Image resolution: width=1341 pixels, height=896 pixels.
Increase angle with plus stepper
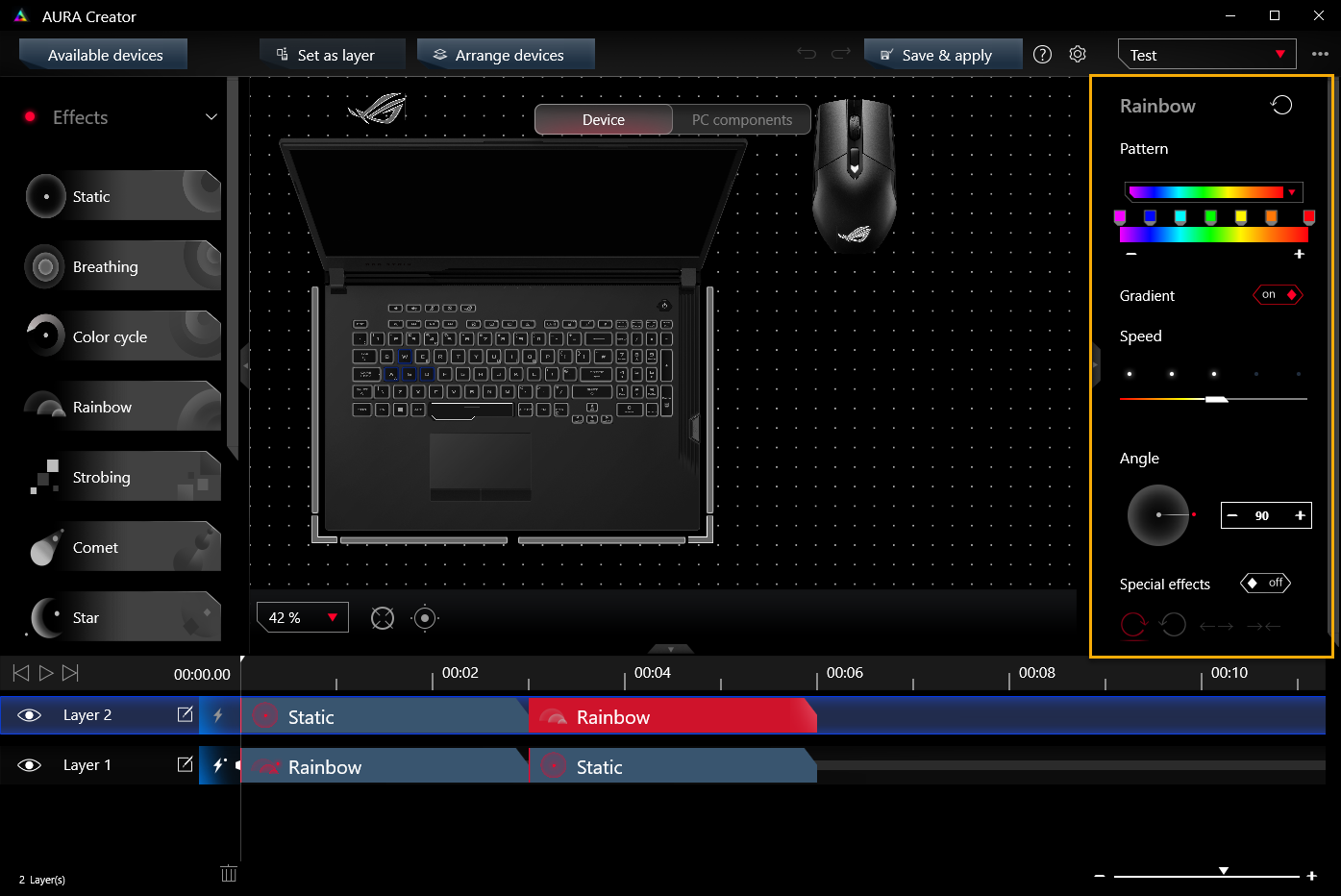point(1300,515)
